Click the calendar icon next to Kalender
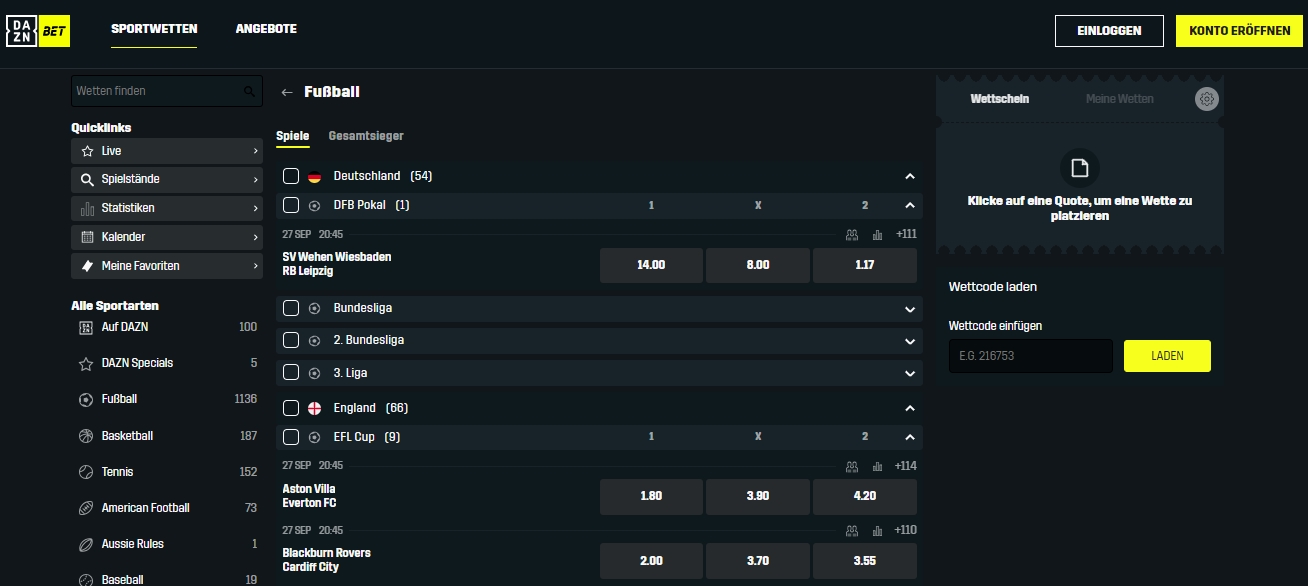The image size is (1308, 586). [x=87, y=237]
